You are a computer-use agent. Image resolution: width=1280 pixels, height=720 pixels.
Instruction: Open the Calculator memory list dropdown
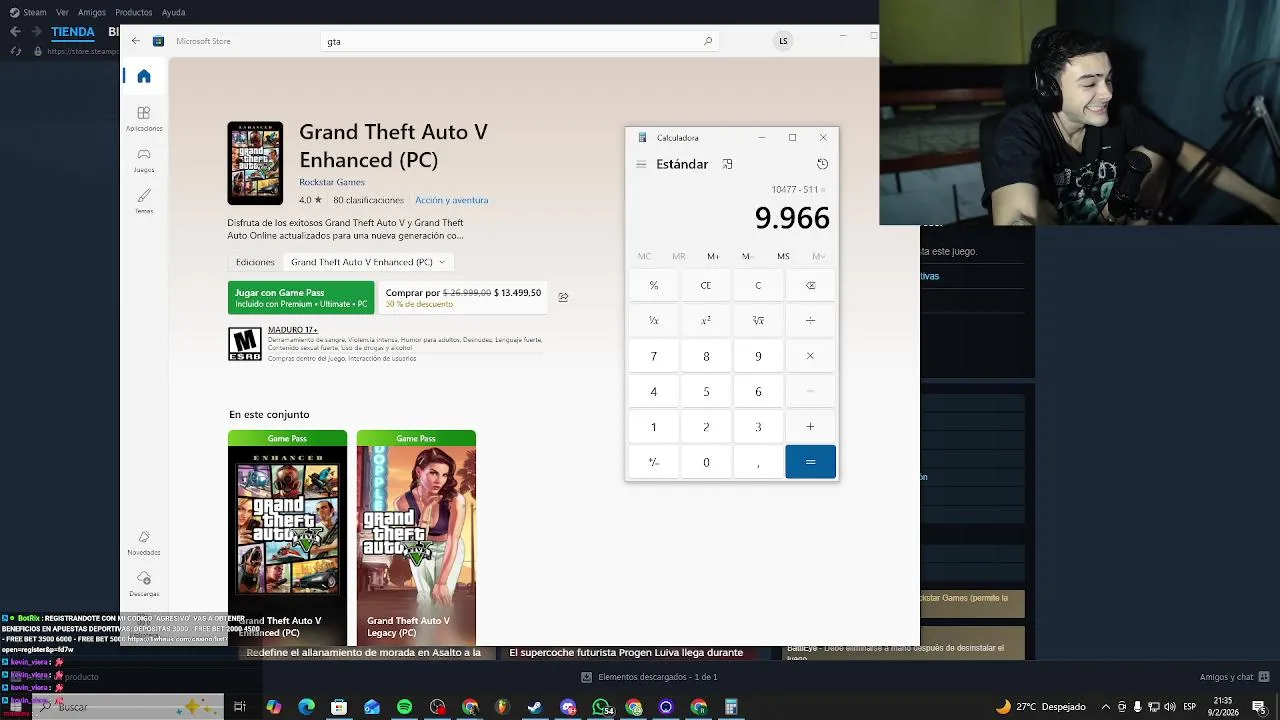(818, 256)
